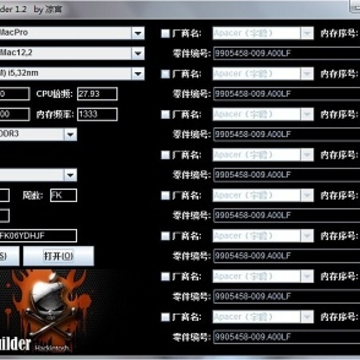The image size is (360, 360).
Task: Open the Apacer vendor dropdown in the first memory row
Action: tap(263, 33)
